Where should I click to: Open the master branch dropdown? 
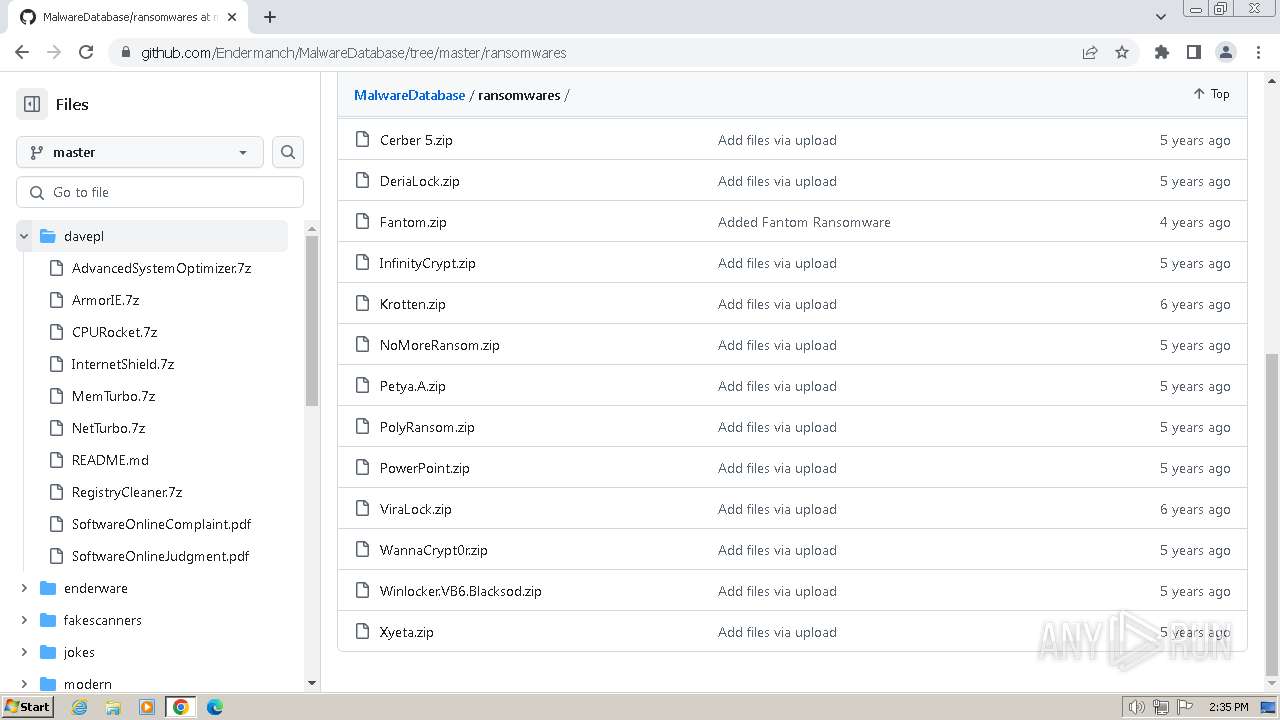(140, 152)
